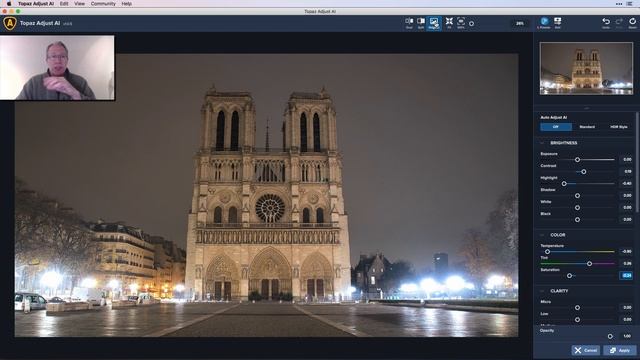
Task: Click the White value field
Action: 627,208
